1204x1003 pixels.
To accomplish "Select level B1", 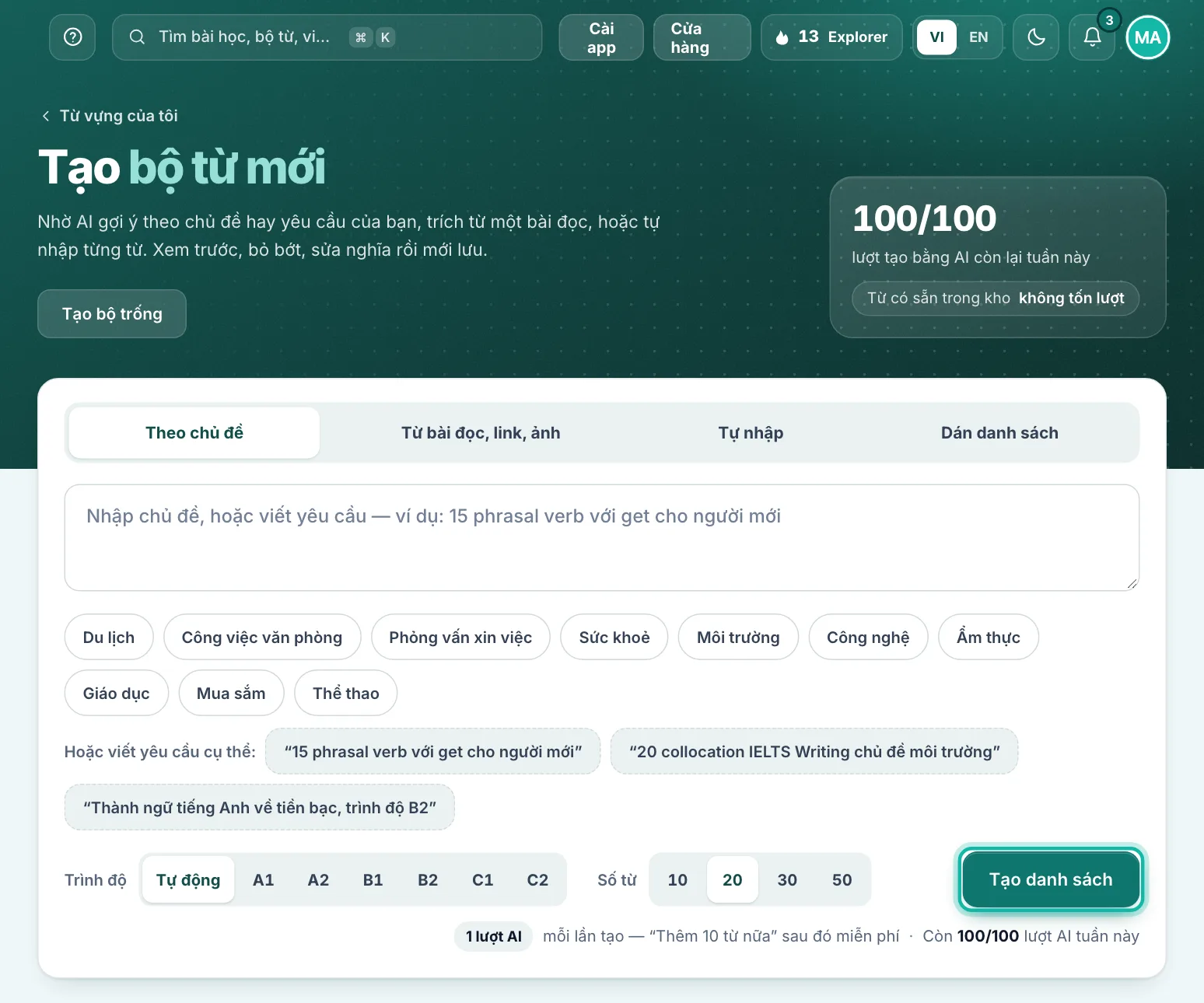I will click(373, 879).
